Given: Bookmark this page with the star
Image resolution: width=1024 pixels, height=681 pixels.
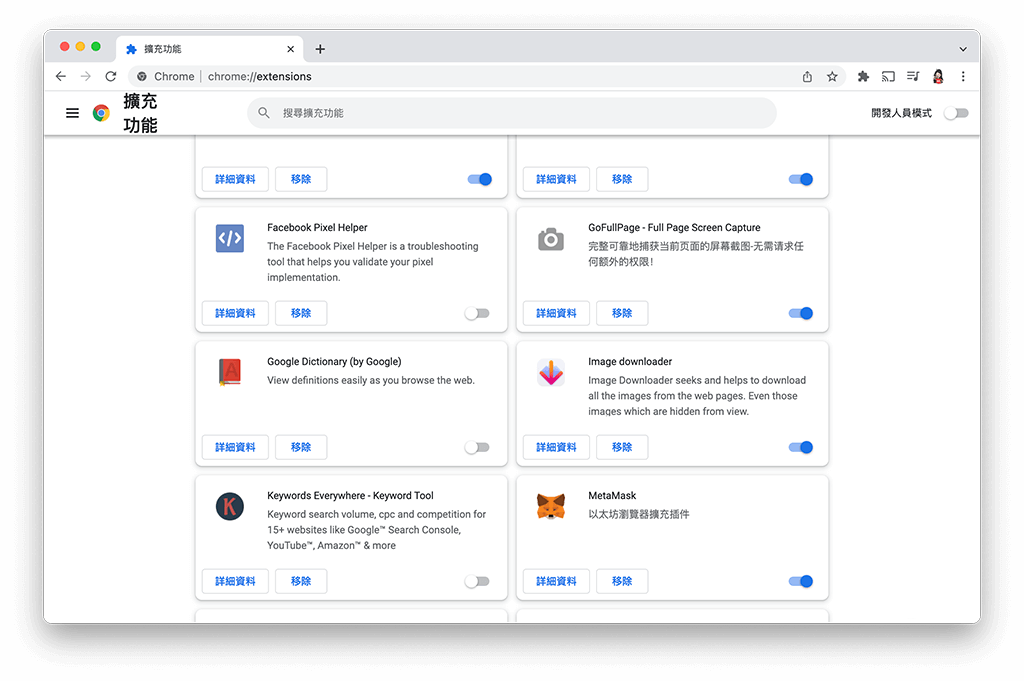Looking at the screenshot, I should (832, 76).
